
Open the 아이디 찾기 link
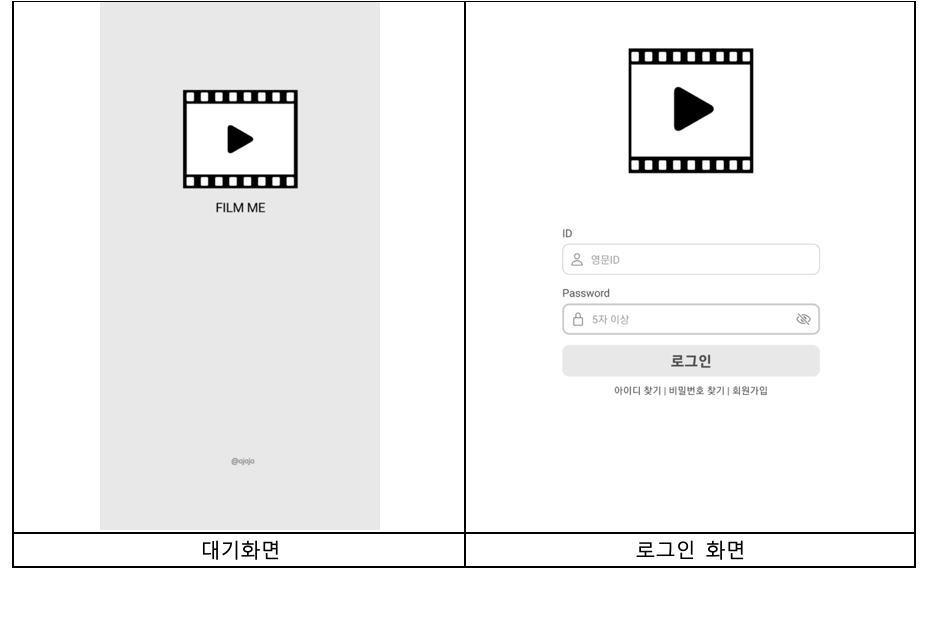tap(637, 391)
